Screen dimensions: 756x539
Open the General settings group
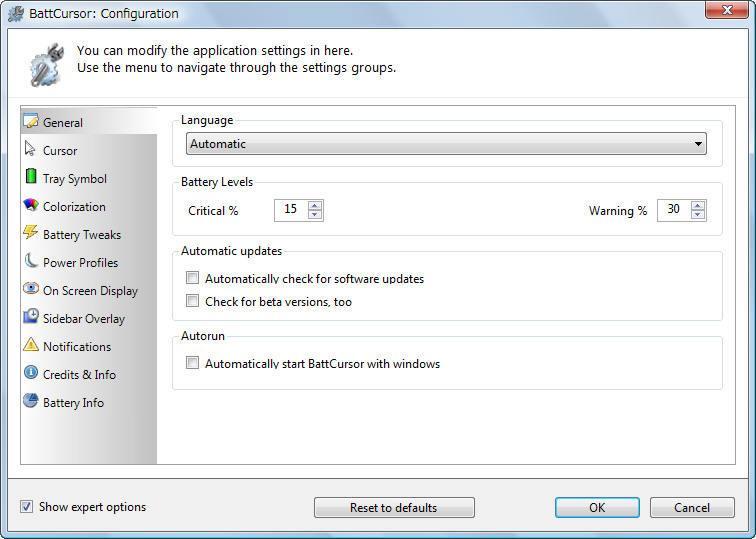tap(89, 122)
